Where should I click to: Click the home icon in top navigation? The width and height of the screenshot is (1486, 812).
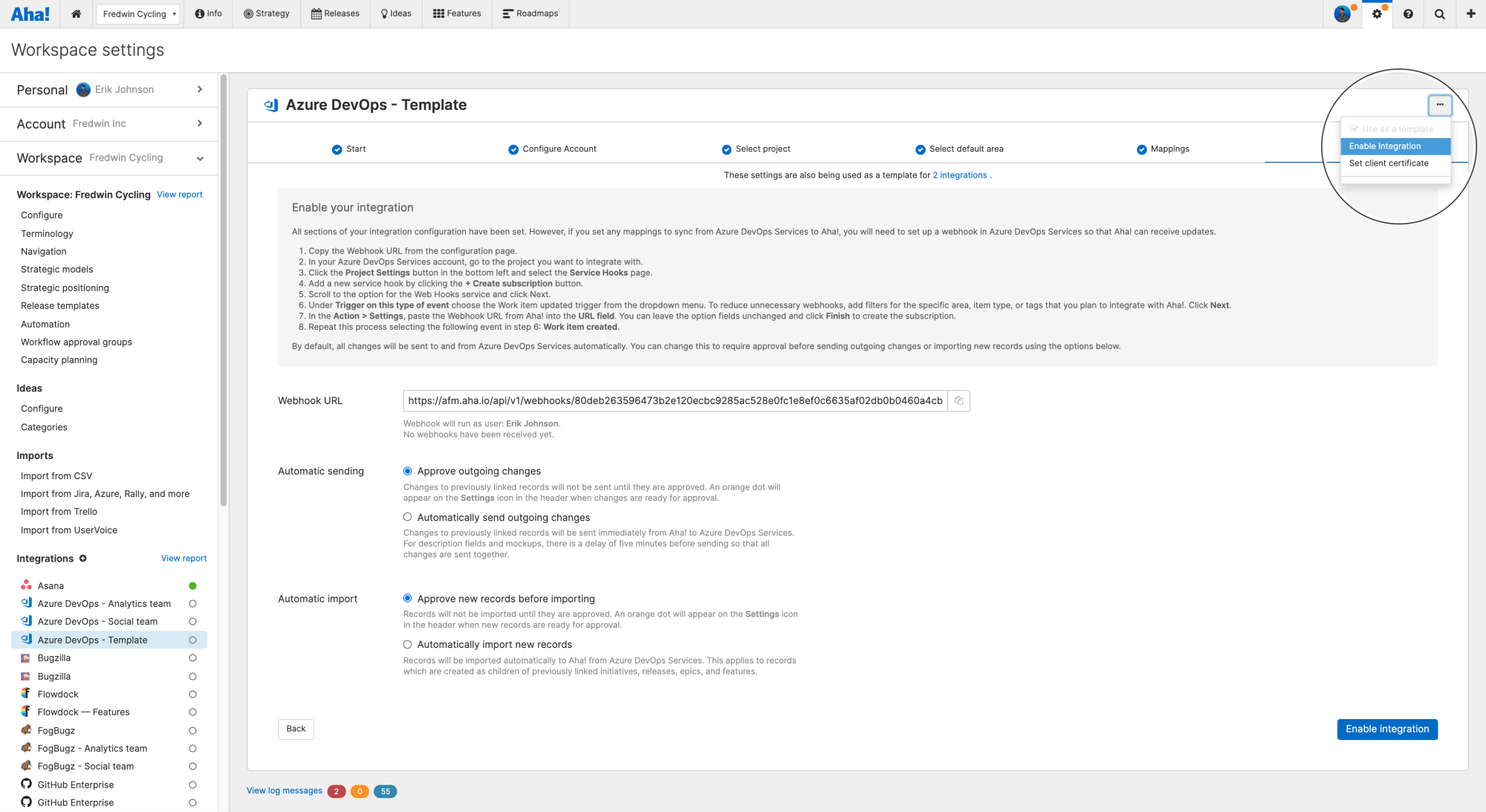(76, 13)
